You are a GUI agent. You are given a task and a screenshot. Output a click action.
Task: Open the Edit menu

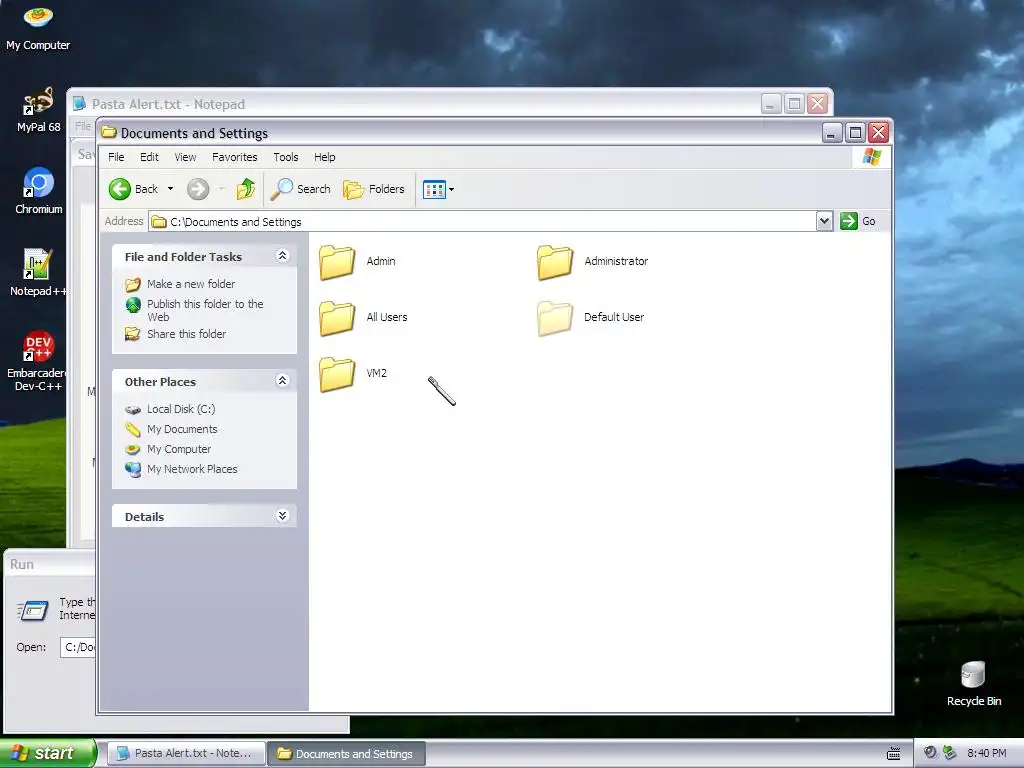(x=149, y=157)
